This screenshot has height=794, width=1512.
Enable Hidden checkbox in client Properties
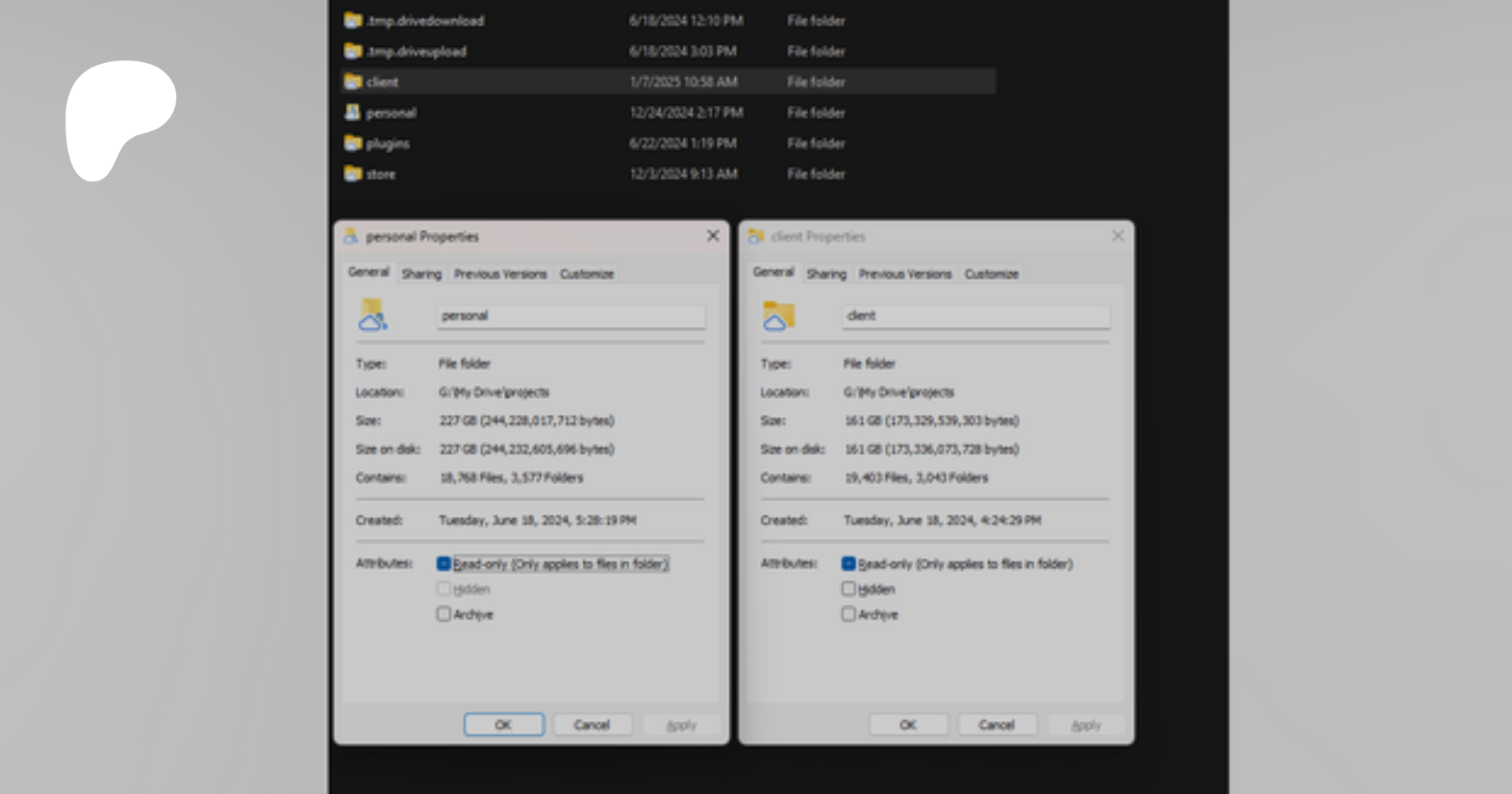pos(848,589)
